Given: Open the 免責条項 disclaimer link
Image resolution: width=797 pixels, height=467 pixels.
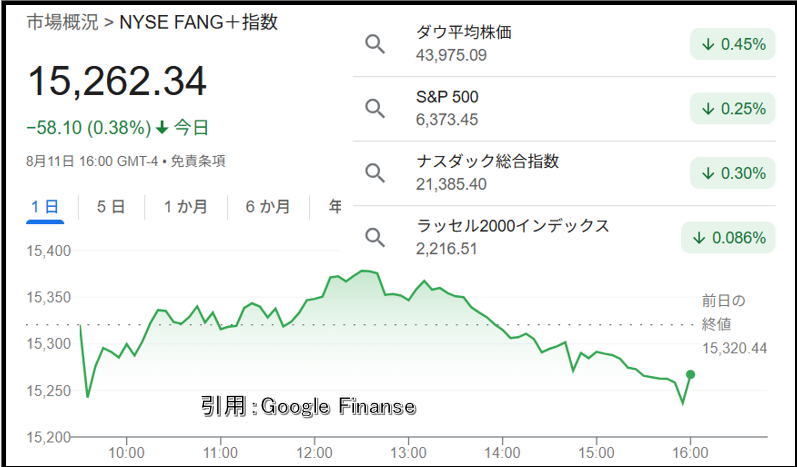Looking at the screenshot, I should pos(198,162).
